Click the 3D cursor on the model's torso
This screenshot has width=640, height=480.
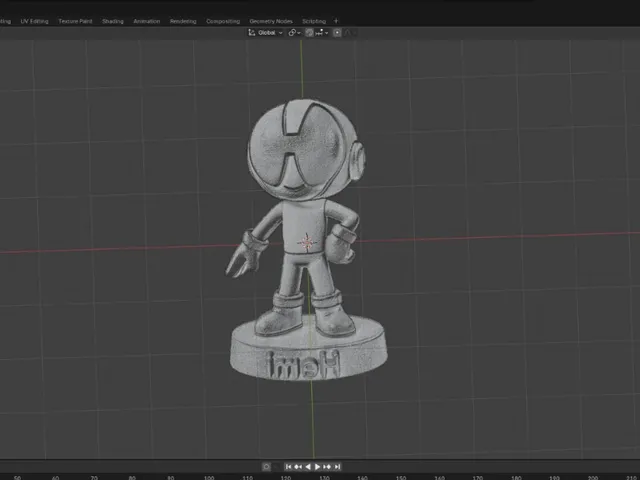307,242
